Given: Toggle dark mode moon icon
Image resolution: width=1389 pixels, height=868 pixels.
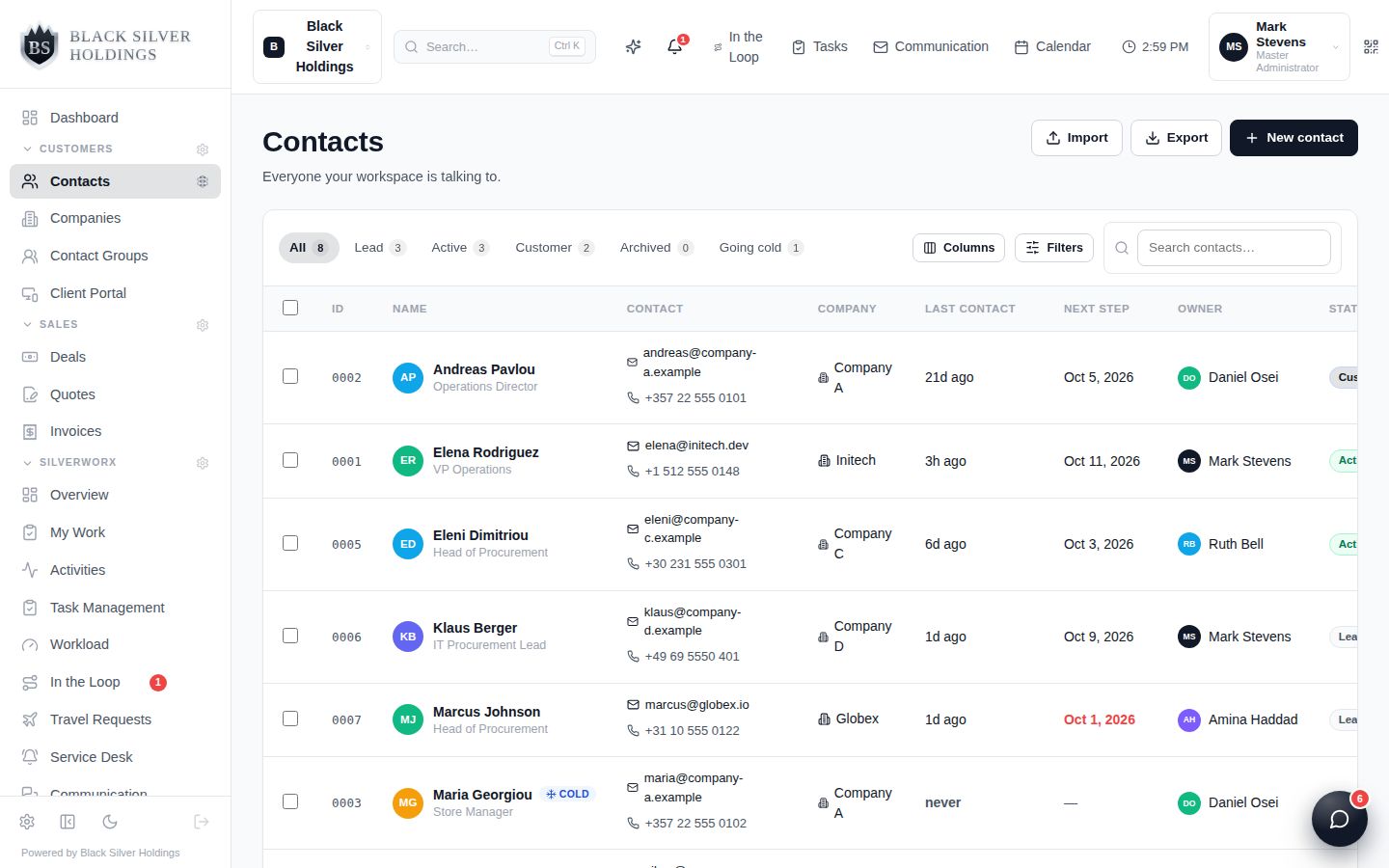Looking at the screenshot, I should pyautogui.click(x=110, y=822).
